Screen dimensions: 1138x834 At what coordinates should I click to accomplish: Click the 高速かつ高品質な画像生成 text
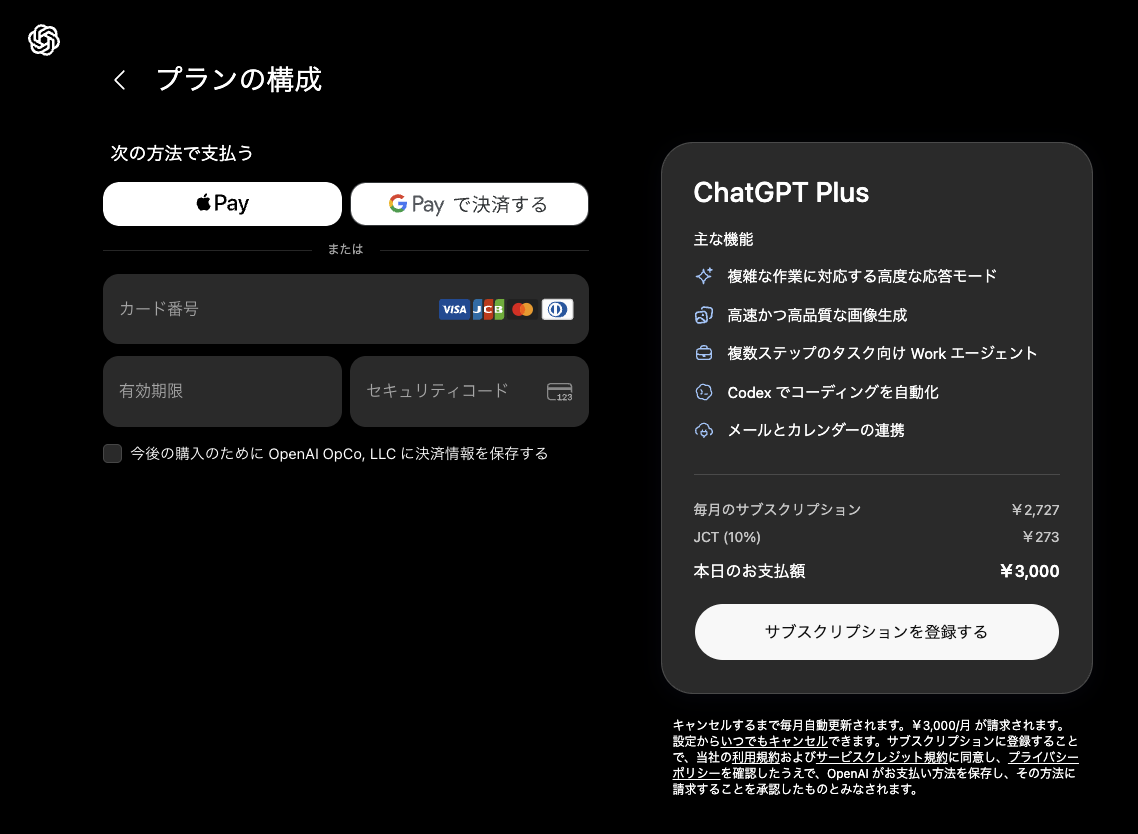[x=817, y=315]
